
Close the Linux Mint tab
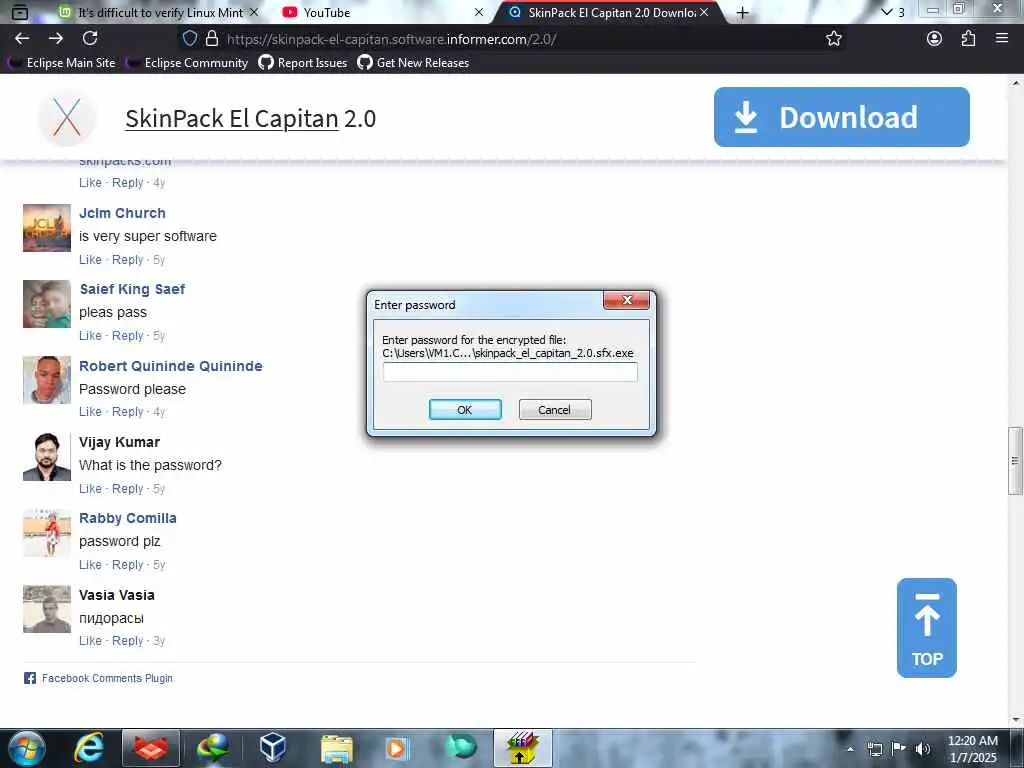[x=254, y=12]
